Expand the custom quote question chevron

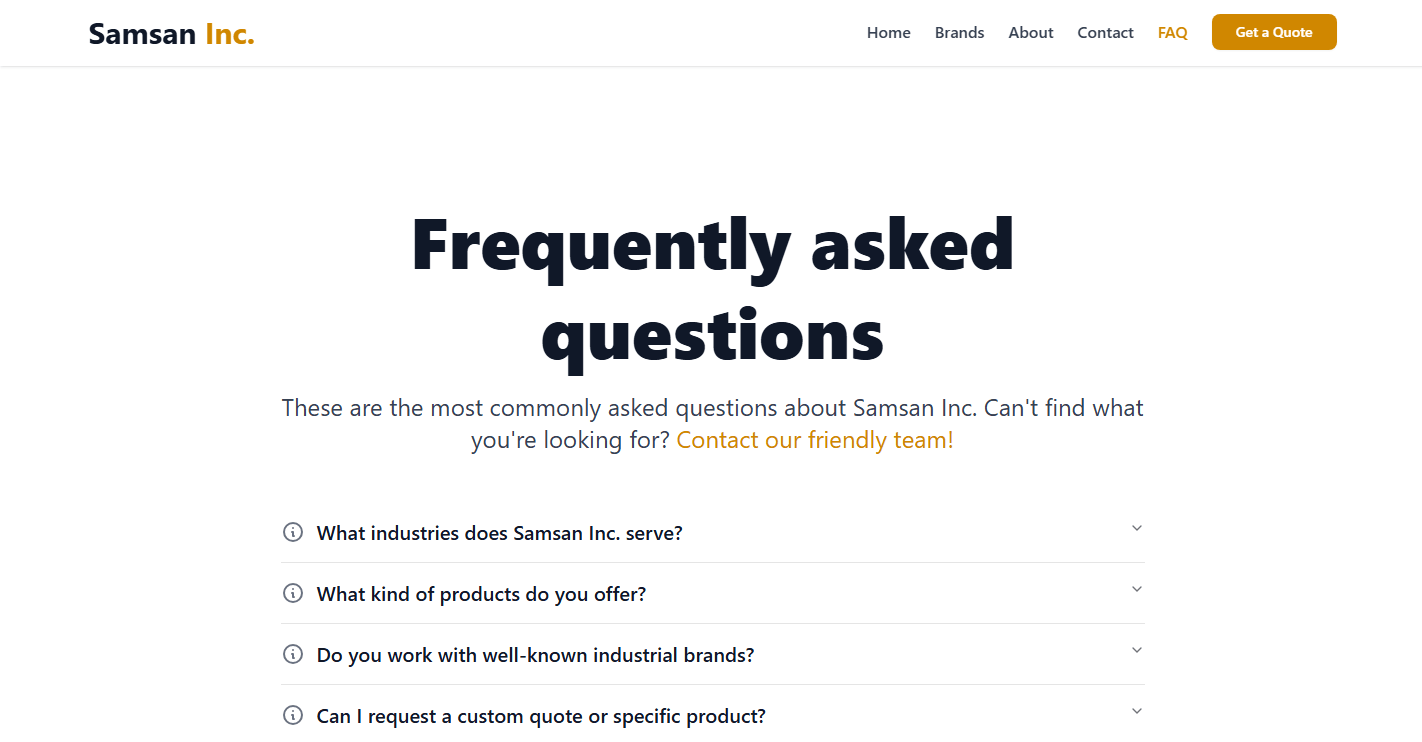point(1136,711)
